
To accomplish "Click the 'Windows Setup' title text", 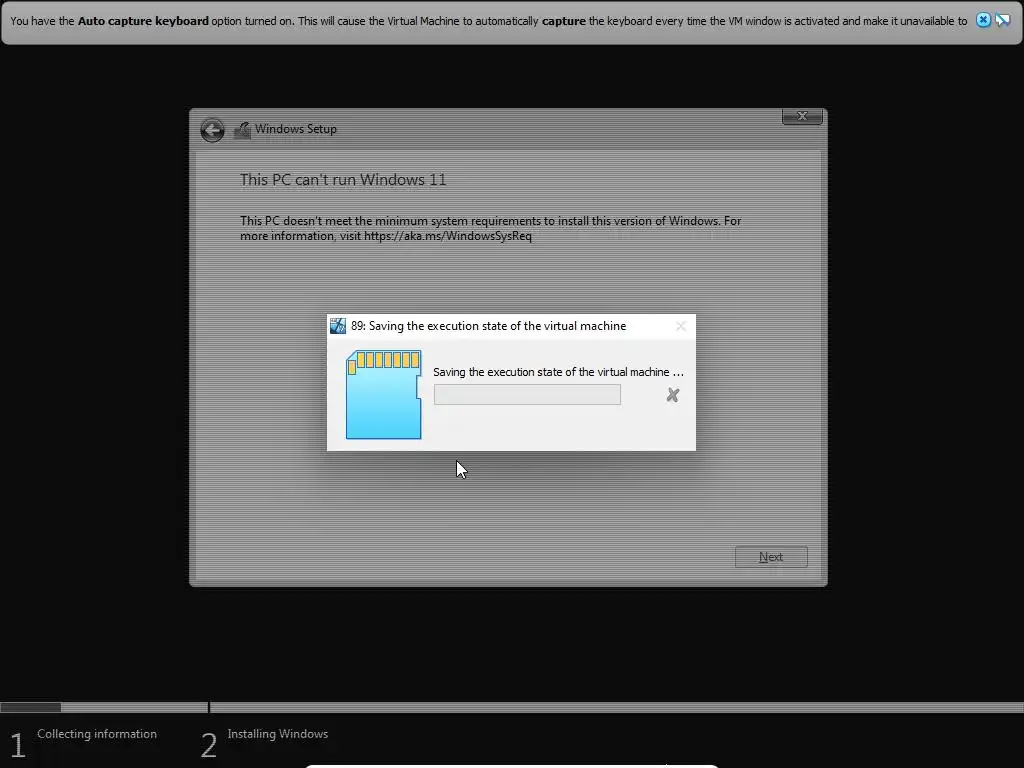I will point(296,129).
